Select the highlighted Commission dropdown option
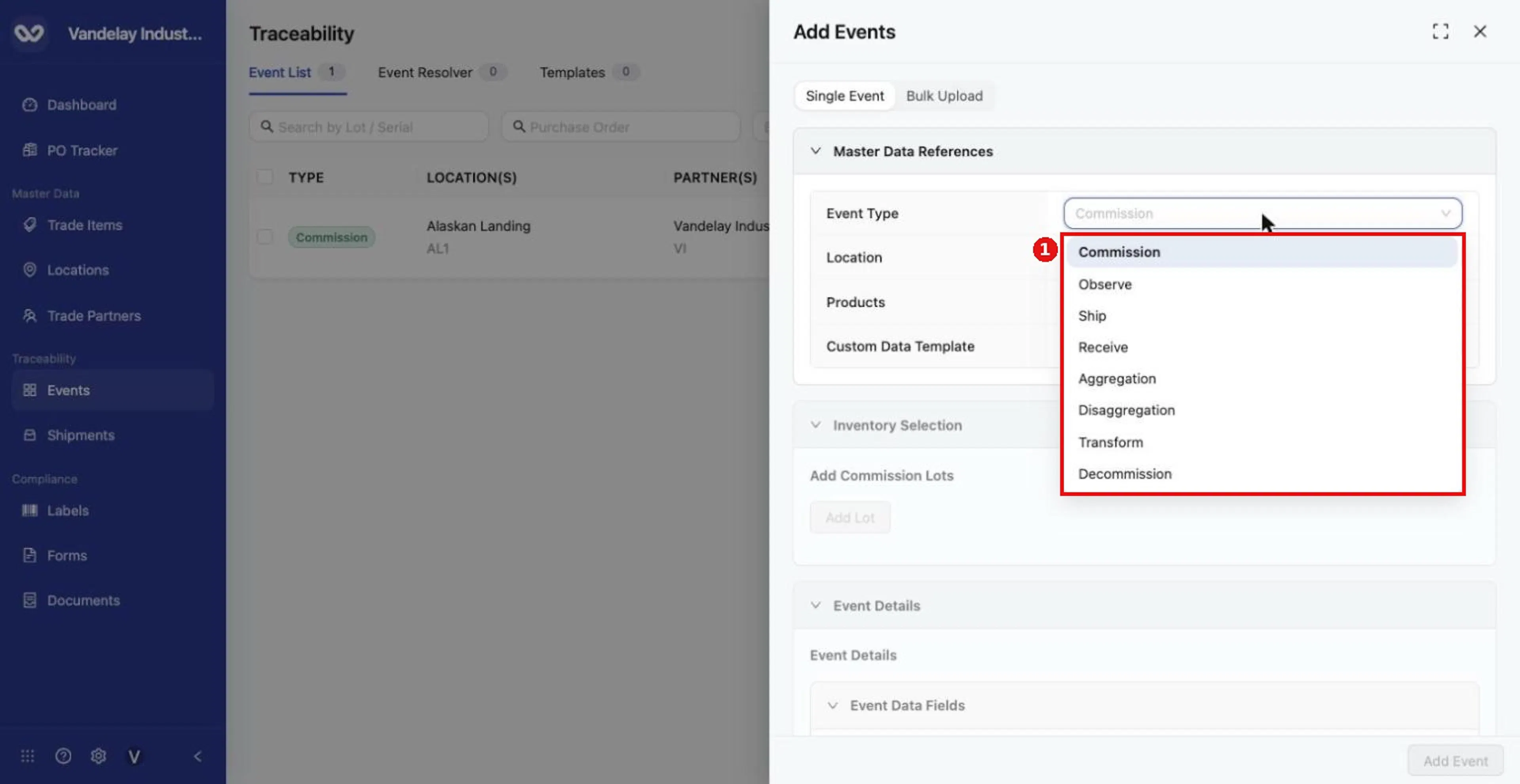This screenshot has width=1520, height=784. click(x=1262, y=252)
